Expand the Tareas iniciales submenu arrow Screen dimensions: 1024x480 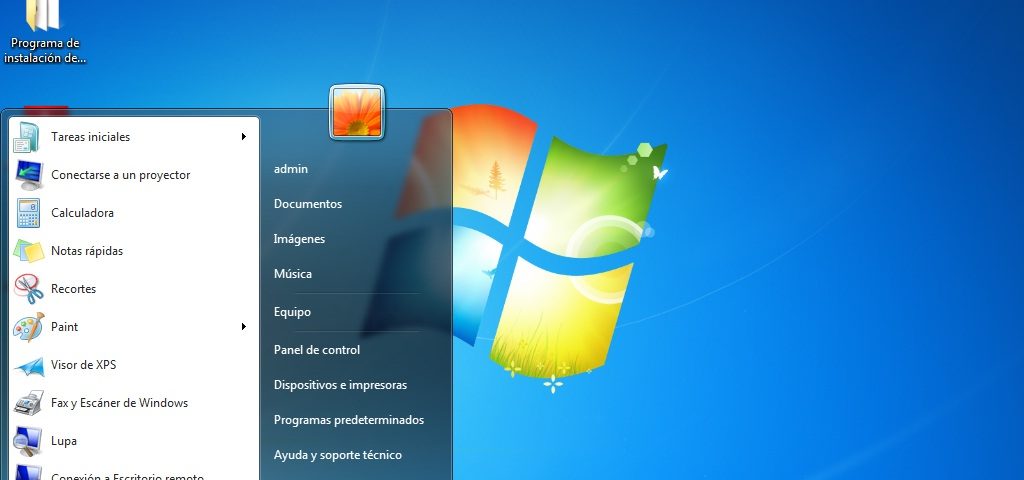click(244, 136)
